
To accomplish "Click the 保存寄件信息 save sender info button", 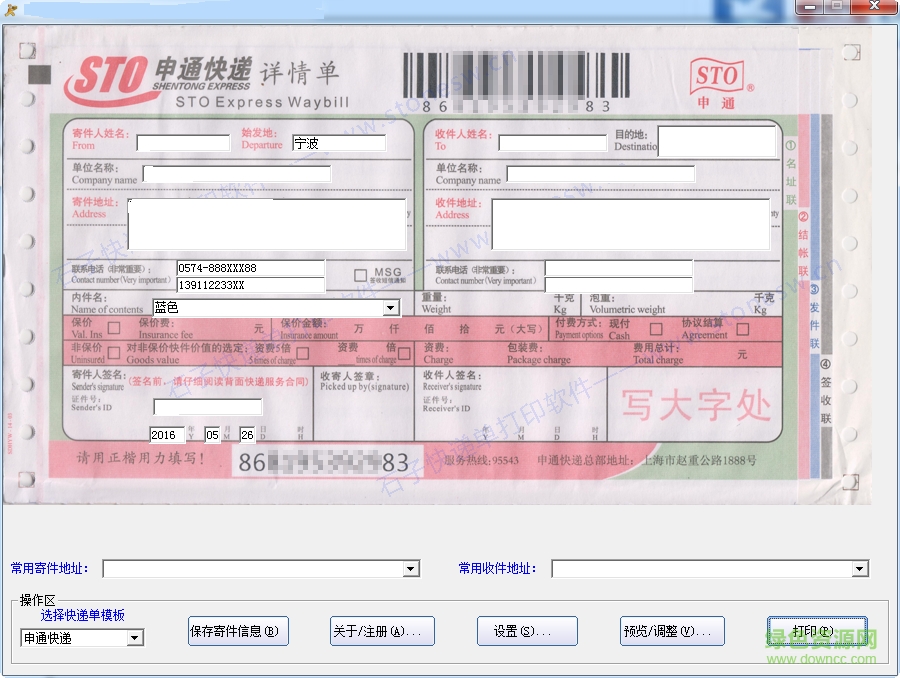I will [x=236, y=631].
